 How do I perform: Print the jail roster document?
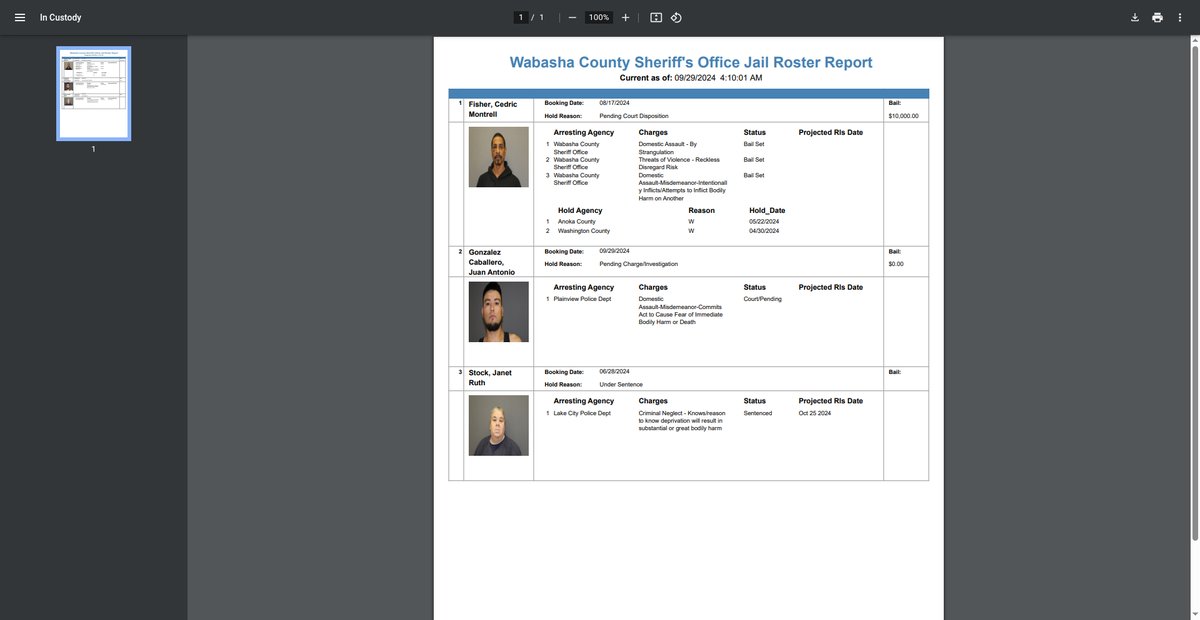coord(1157,17)
